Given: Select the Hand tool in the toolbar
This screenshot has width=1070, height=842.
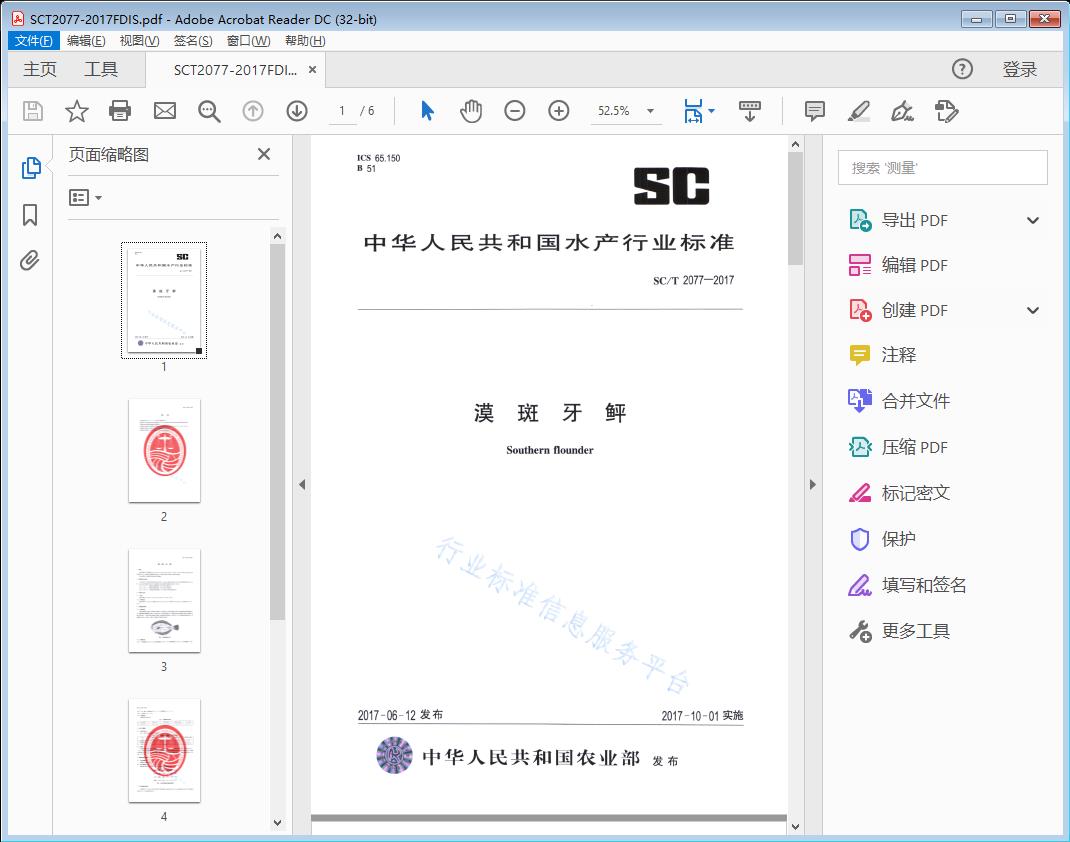Looking at the screenshot, I should pos(470,111).
